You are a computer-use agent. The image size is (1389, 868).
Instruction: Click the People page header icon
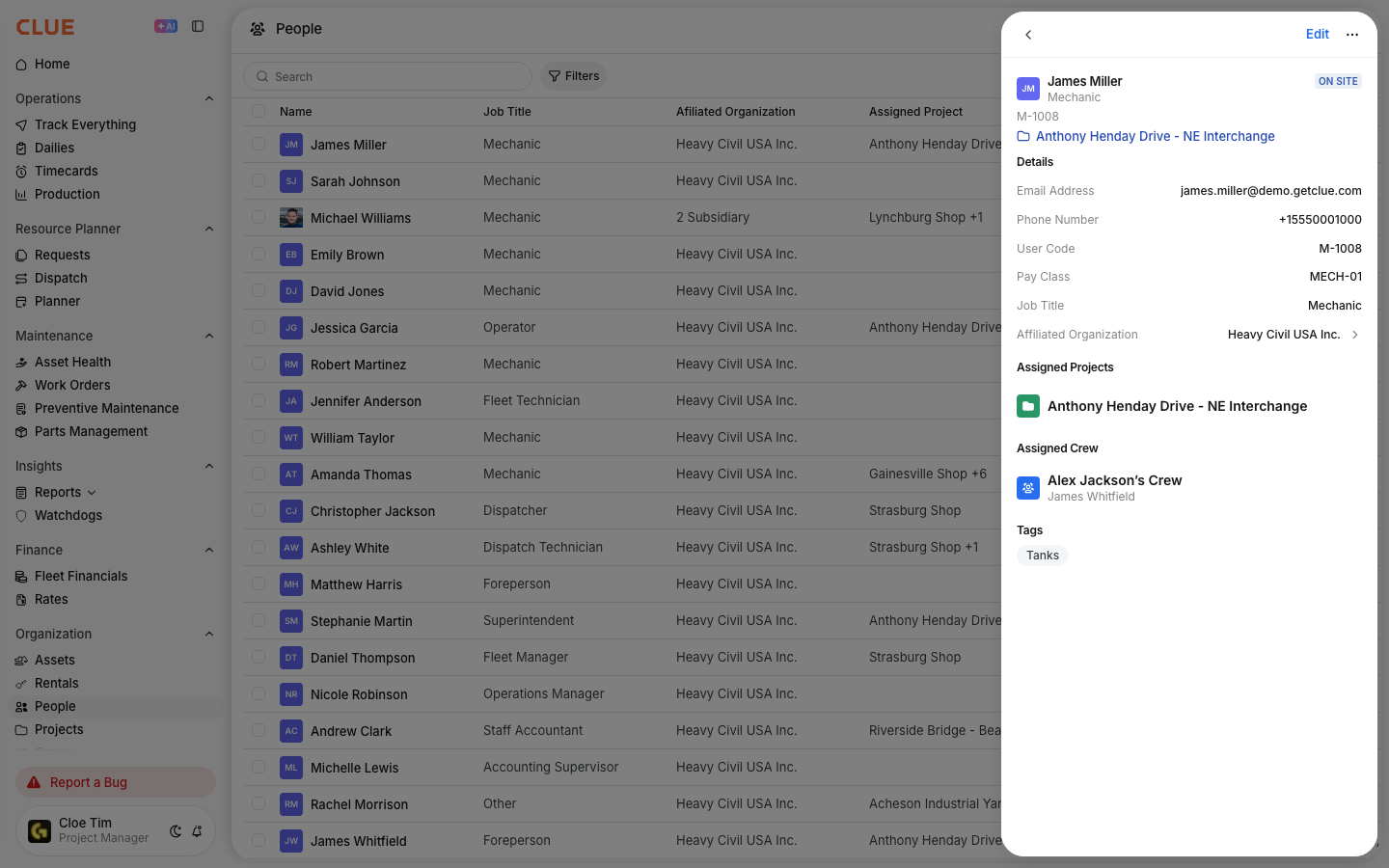[x=258, y=29]
